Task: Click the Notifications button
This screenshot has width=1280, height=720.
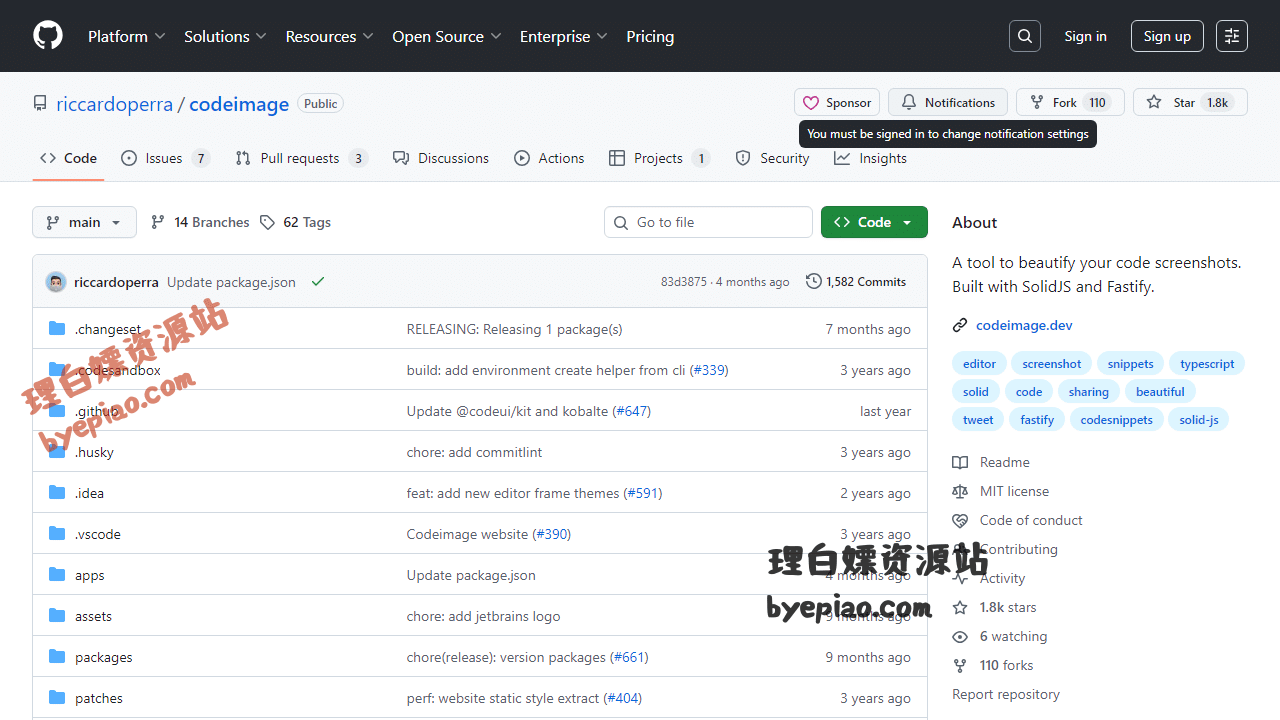Action: [x=948, y=102]
